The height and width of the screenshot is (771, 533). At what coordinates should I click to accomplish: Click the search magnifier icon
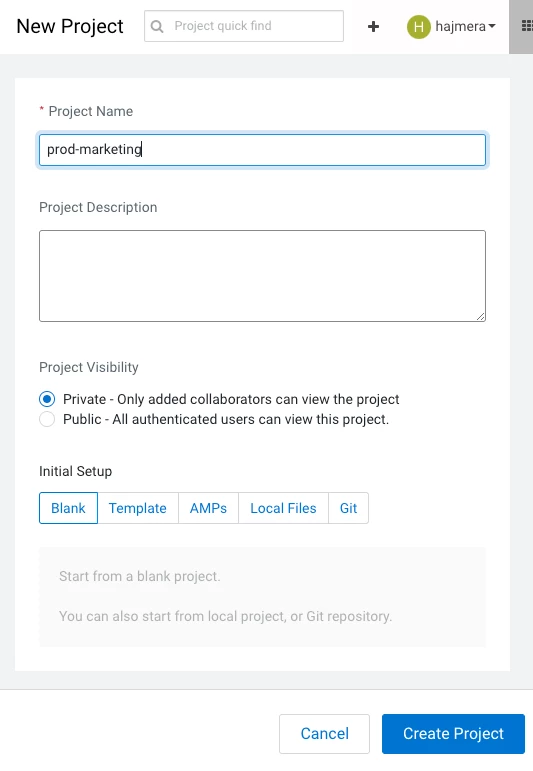157,26
